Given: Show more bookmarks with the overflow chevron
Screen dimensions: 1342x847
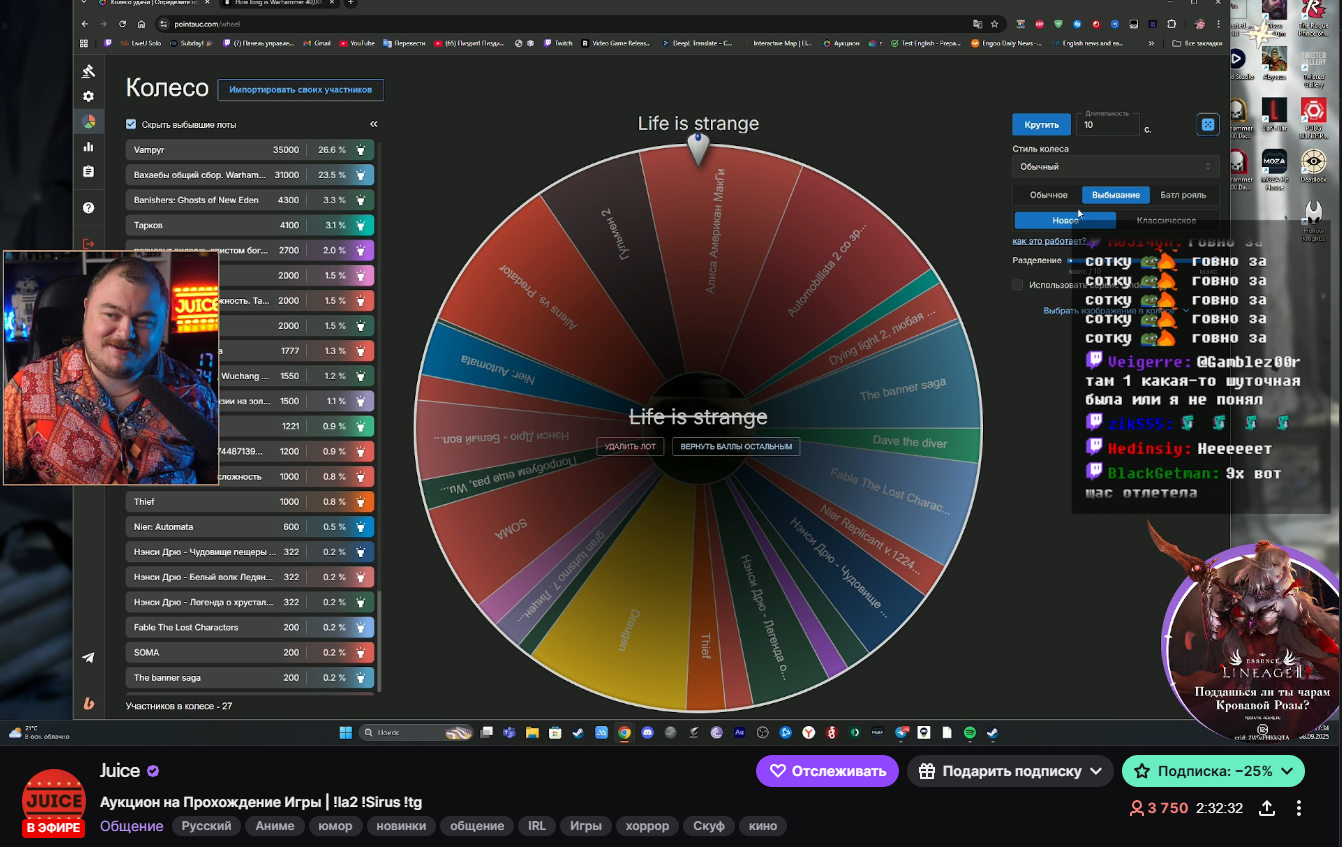Looking at the screenshot, I should click(1152, 43).
